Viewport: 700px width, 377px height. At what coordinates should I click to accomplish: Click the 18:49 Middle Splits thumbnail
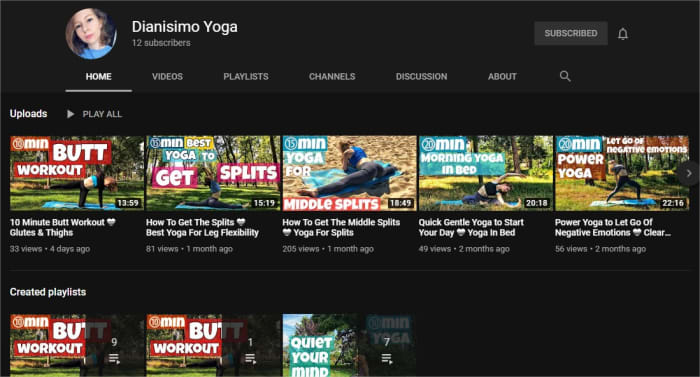coord(349,173)
